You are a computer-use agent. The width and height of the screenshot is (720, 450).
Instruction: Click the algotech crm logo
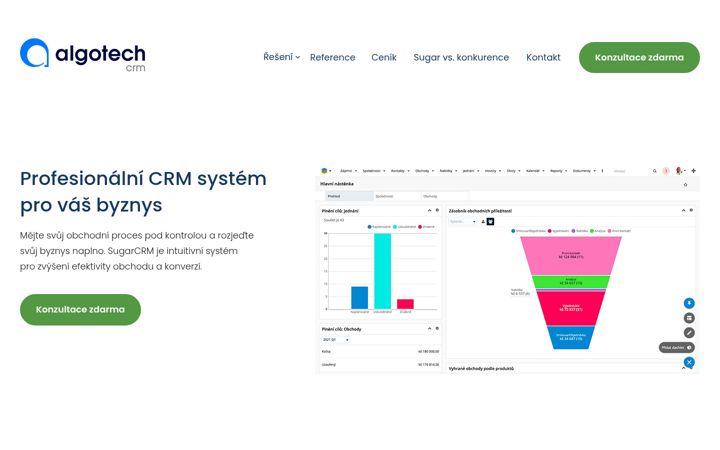point(83,56)
